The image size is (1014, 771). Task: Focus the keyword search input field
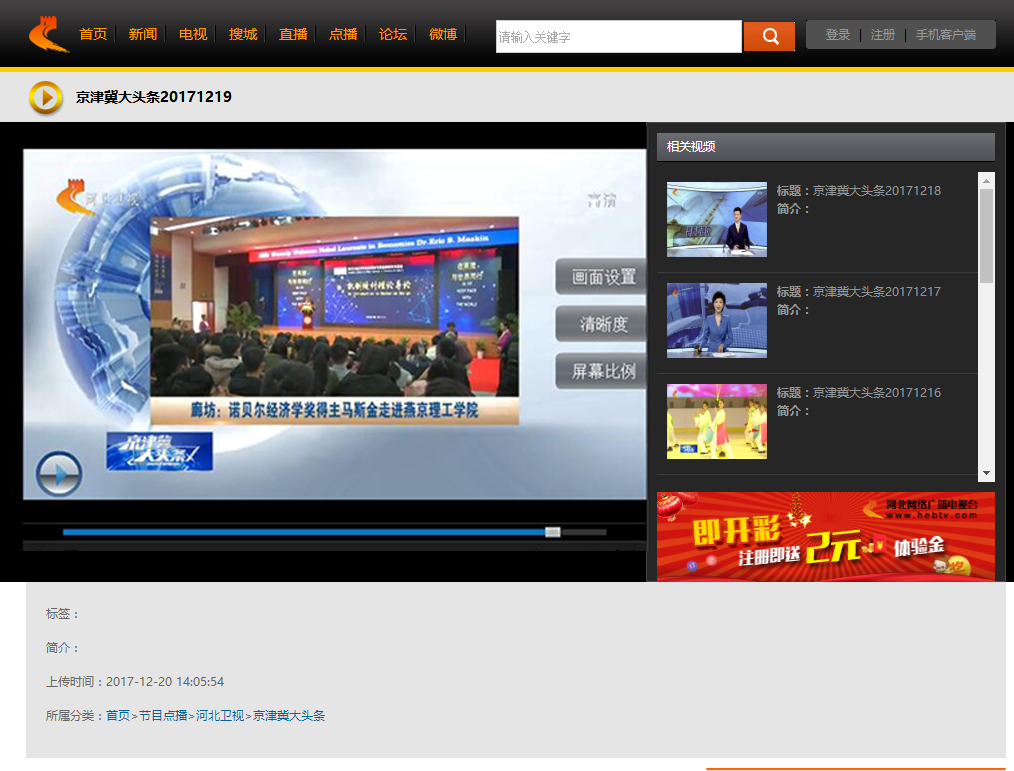(x=618, y=37)
